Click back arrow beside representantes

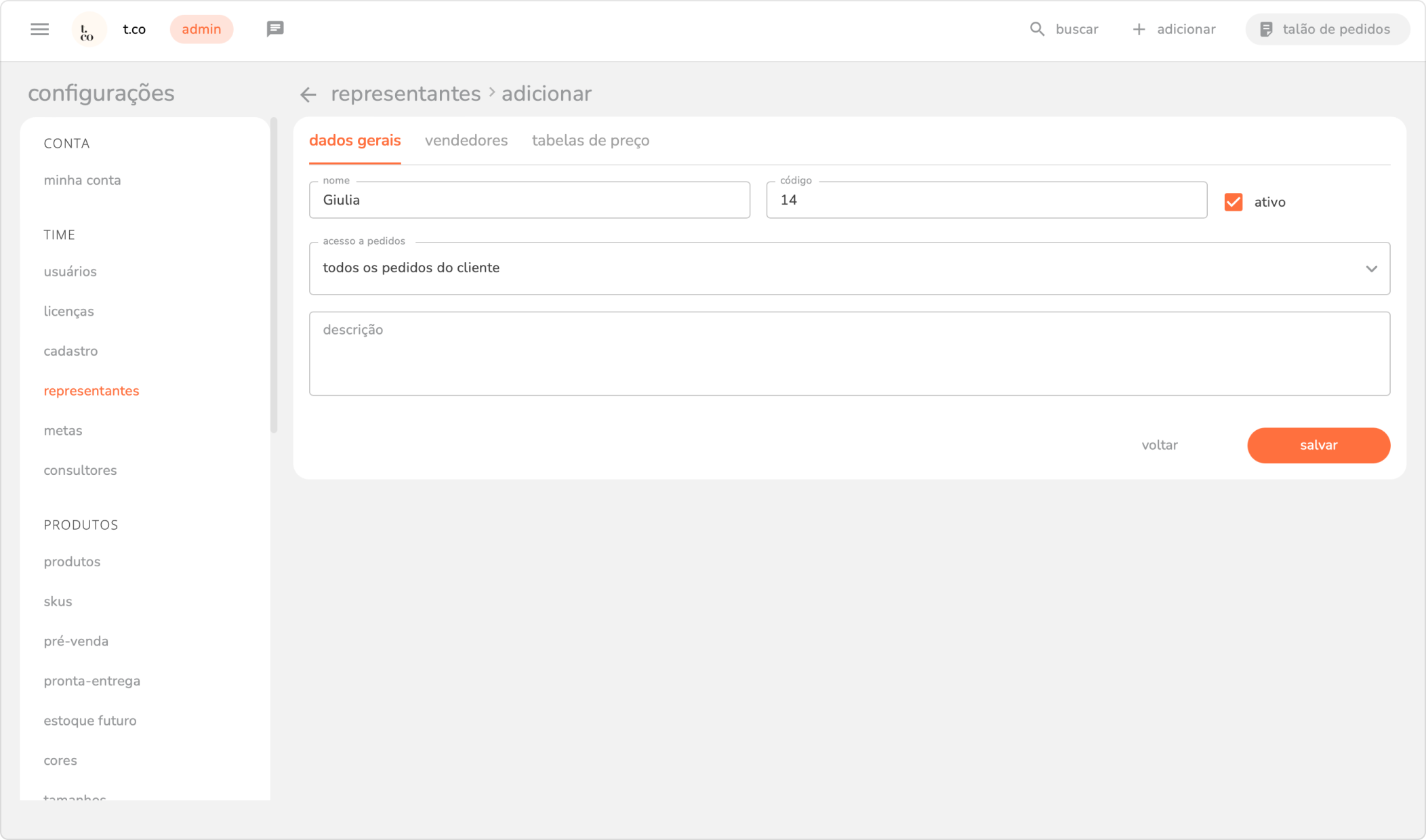click(x=308, y=95)
